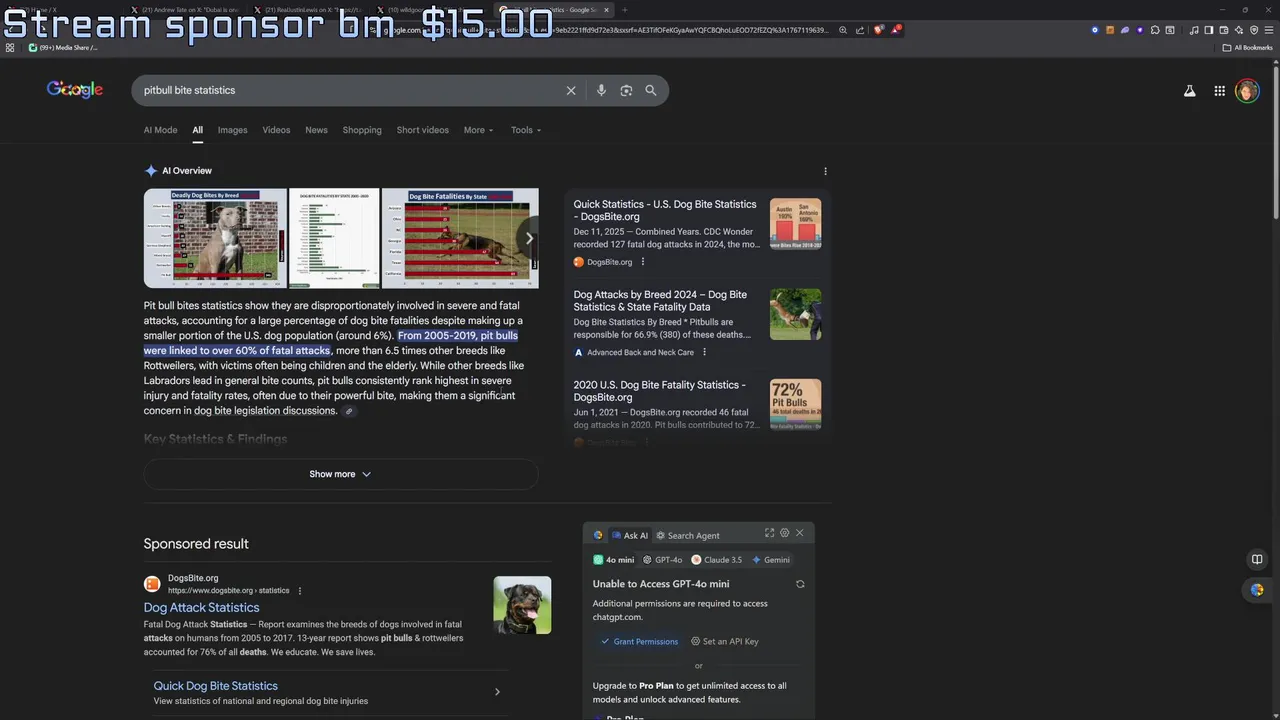Open the 72% Pit Bulls source thumbnail

[x=795, y=405]
